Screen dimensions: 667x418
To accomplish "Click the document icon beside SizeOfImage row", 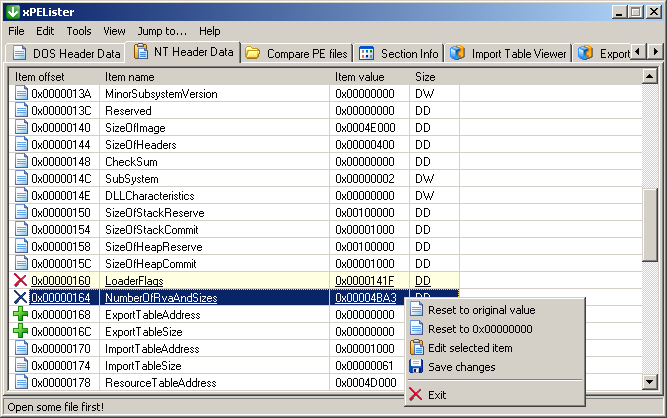I will 20,127.
